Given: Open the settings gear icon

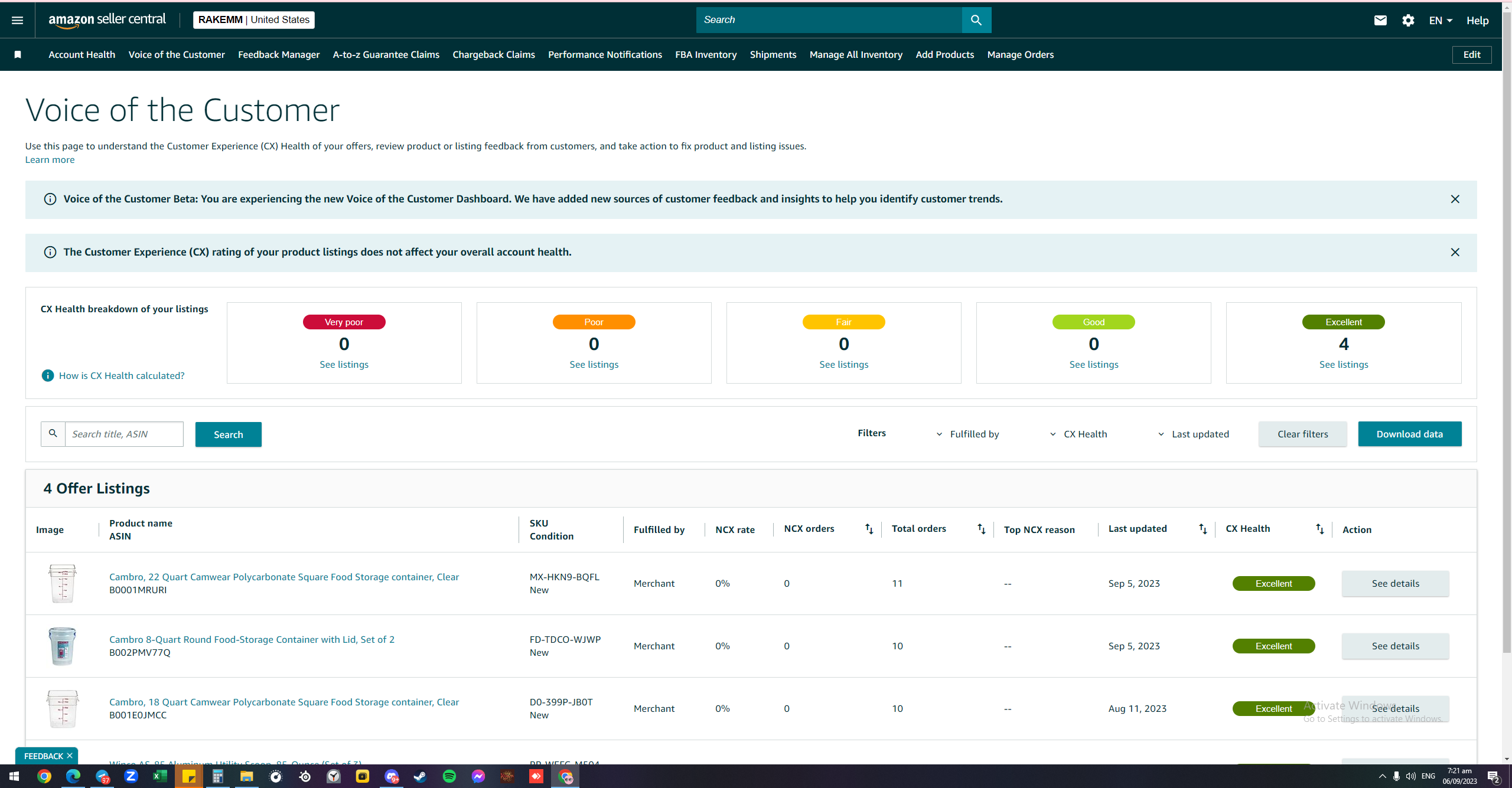Looking at the screenshot, I should (1409, 20).
